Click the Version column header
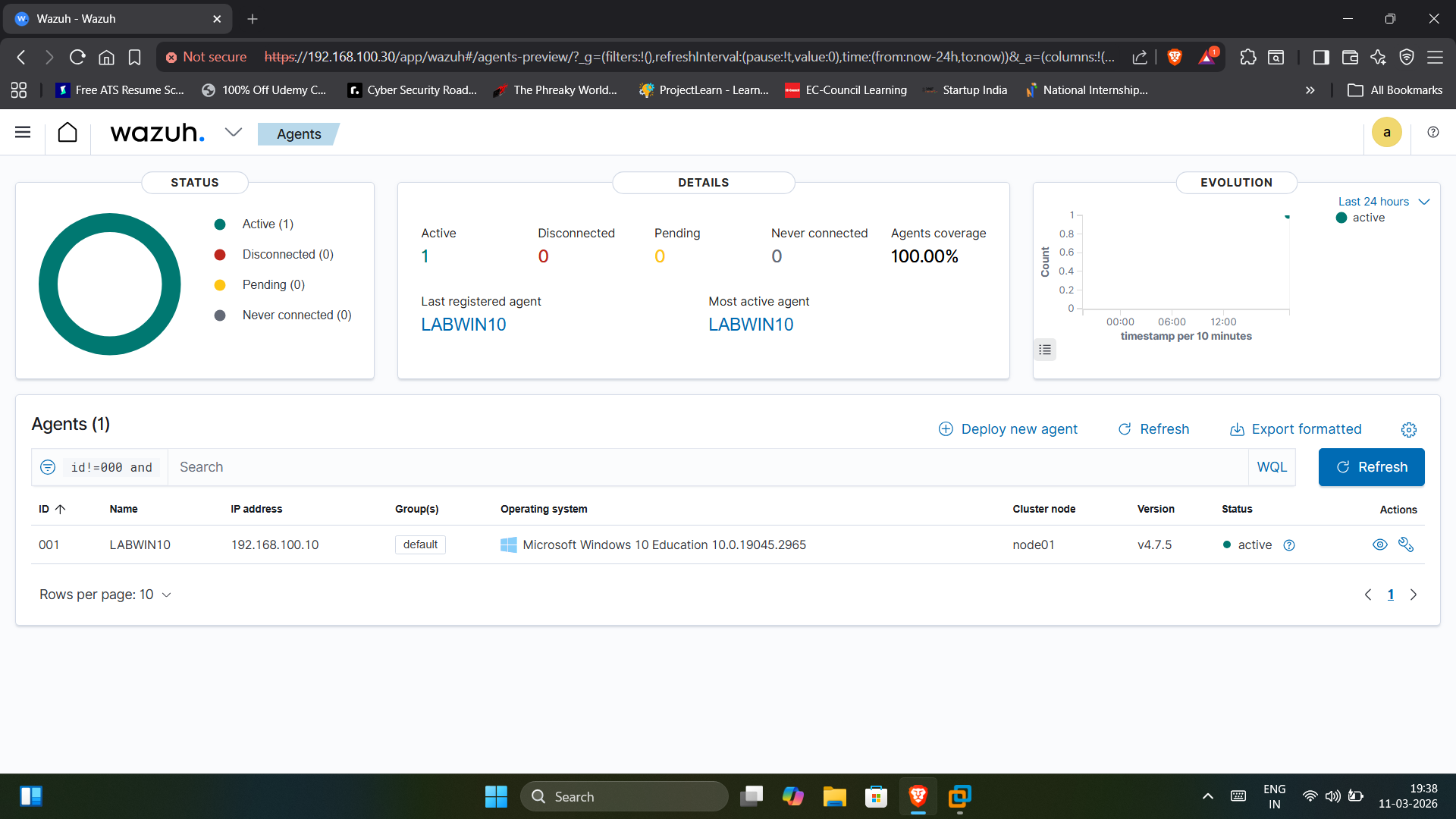This screenshot has height=819, width=1456. click(x=1156, y=509)
